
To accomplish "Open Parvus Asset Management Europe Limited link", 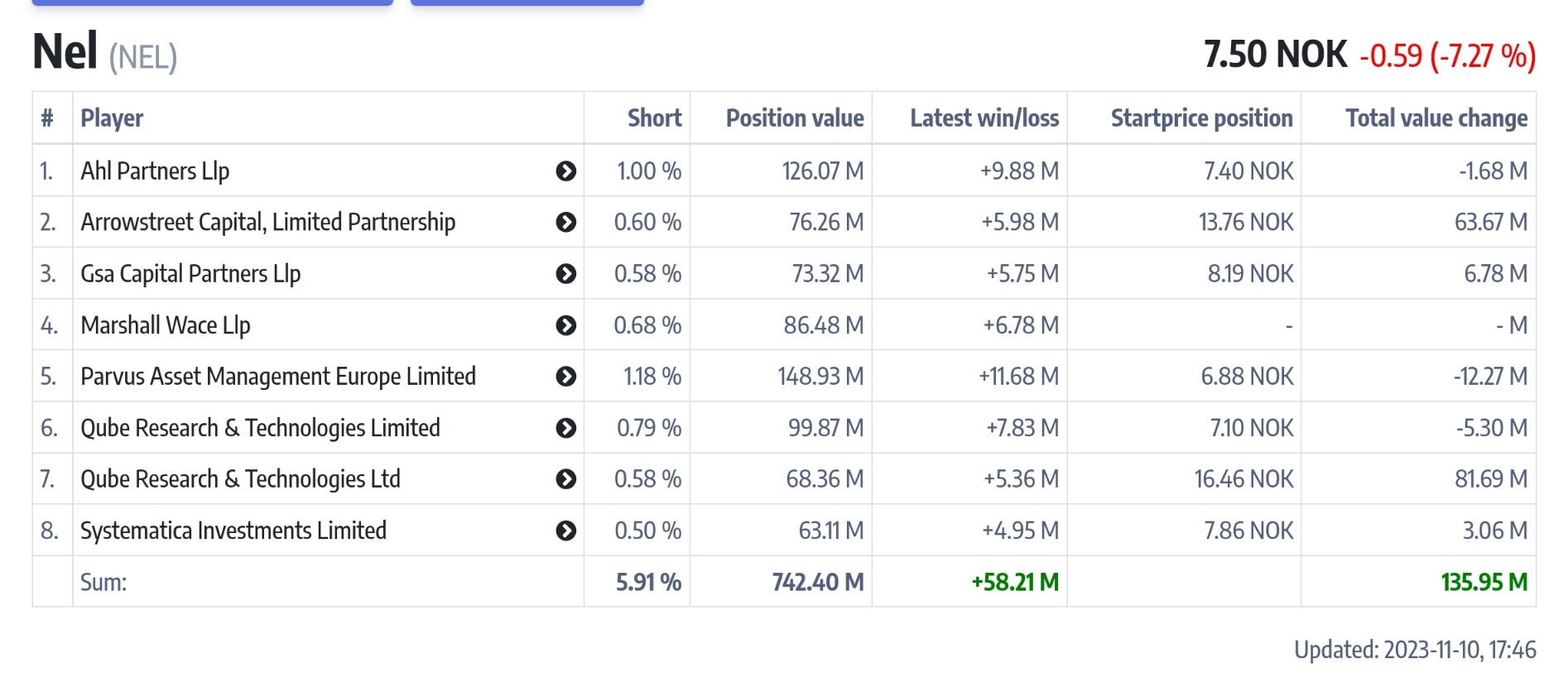I will click(x=277, y=377).
